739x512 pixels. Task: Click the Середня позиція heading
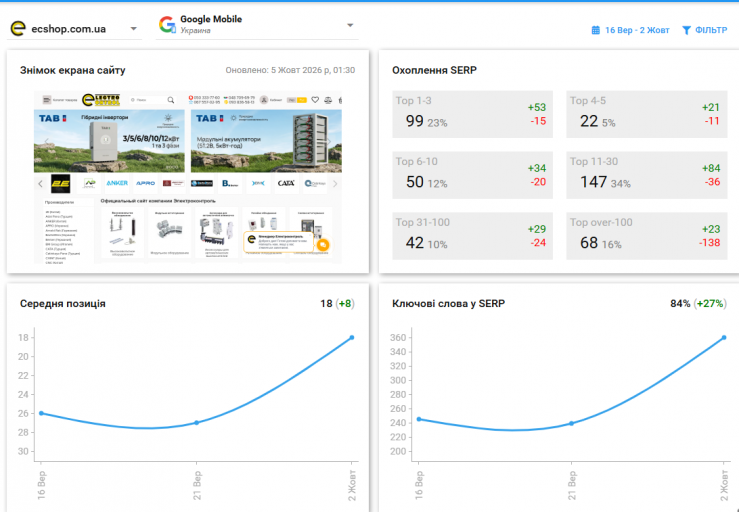(x=63, y=304)
